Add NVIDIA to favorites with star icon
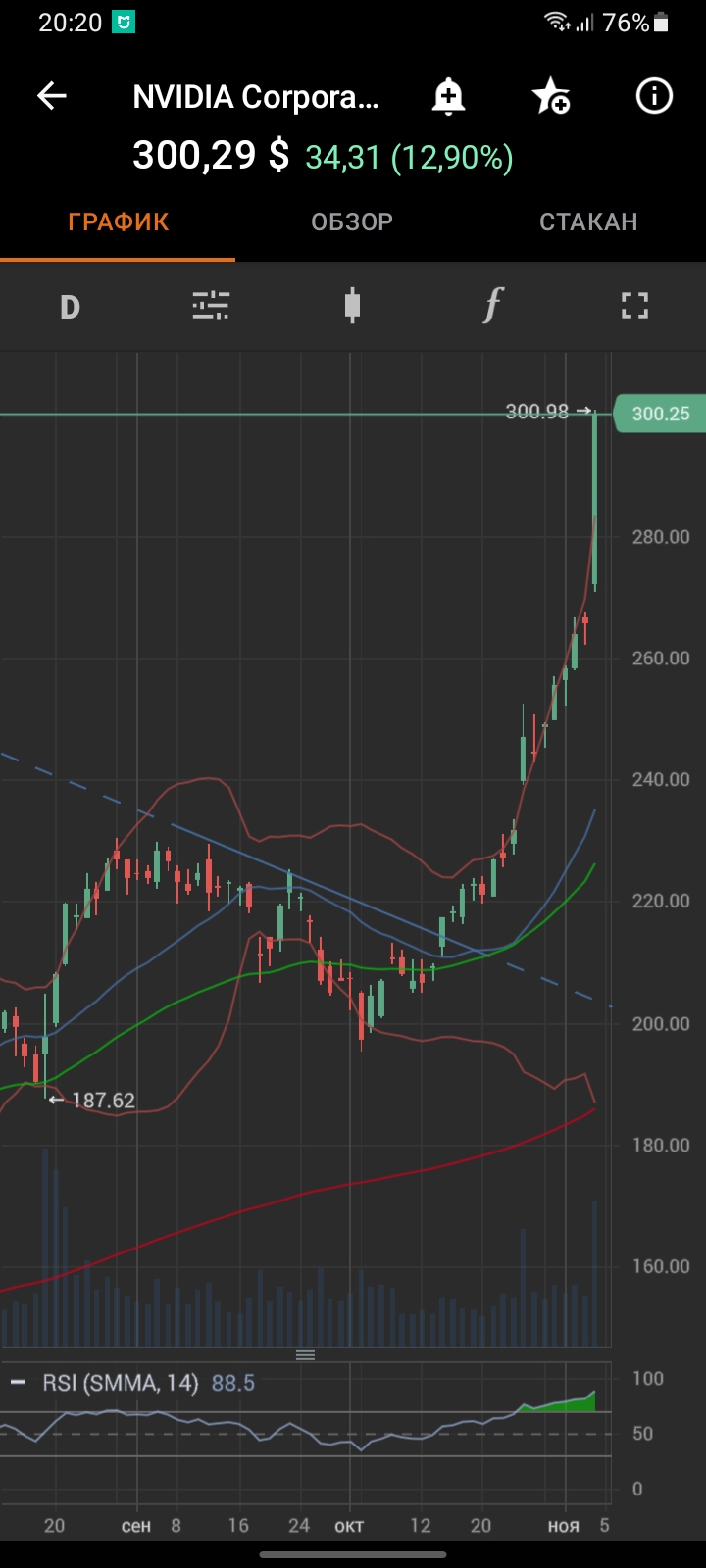Viewport: 706px width, 1568px height. tap(550, 96)
